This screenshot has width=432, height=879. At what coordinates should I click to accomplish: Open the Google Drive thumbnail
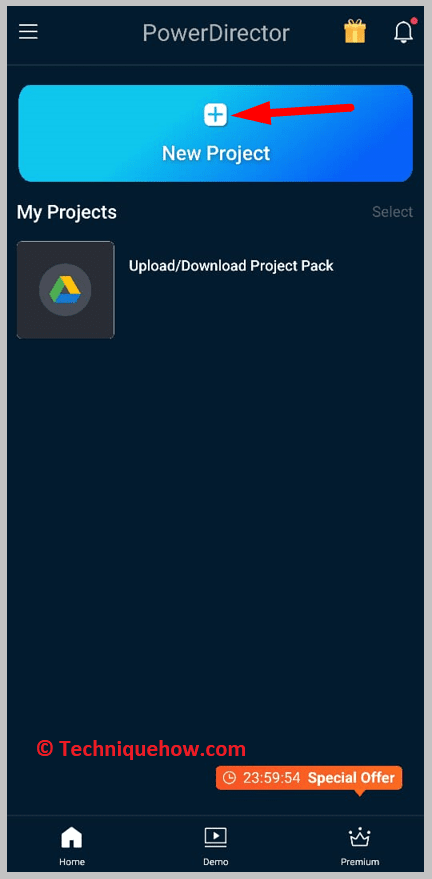click(66, 290)
